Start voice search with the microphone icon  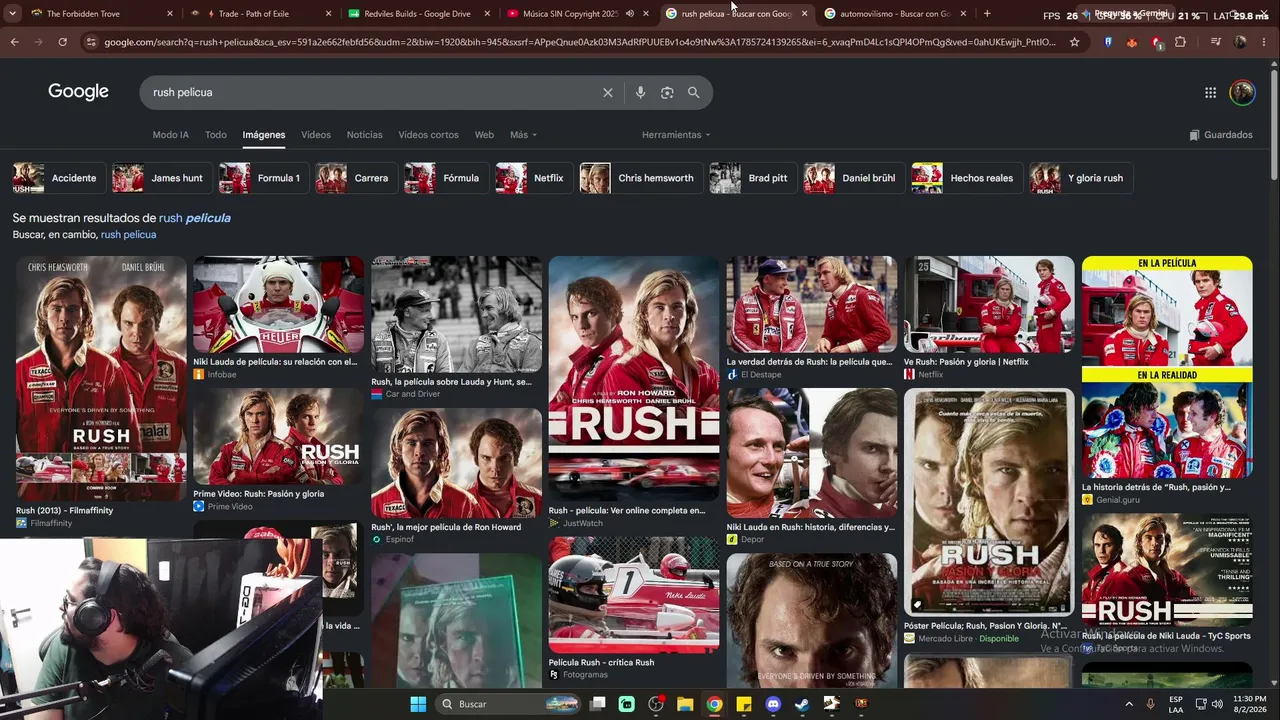coord(640,92)
